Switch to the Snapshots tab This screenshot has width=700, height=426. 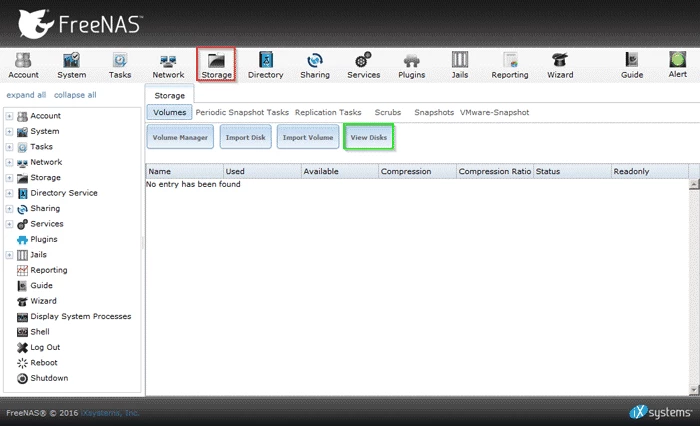[434, 113]
